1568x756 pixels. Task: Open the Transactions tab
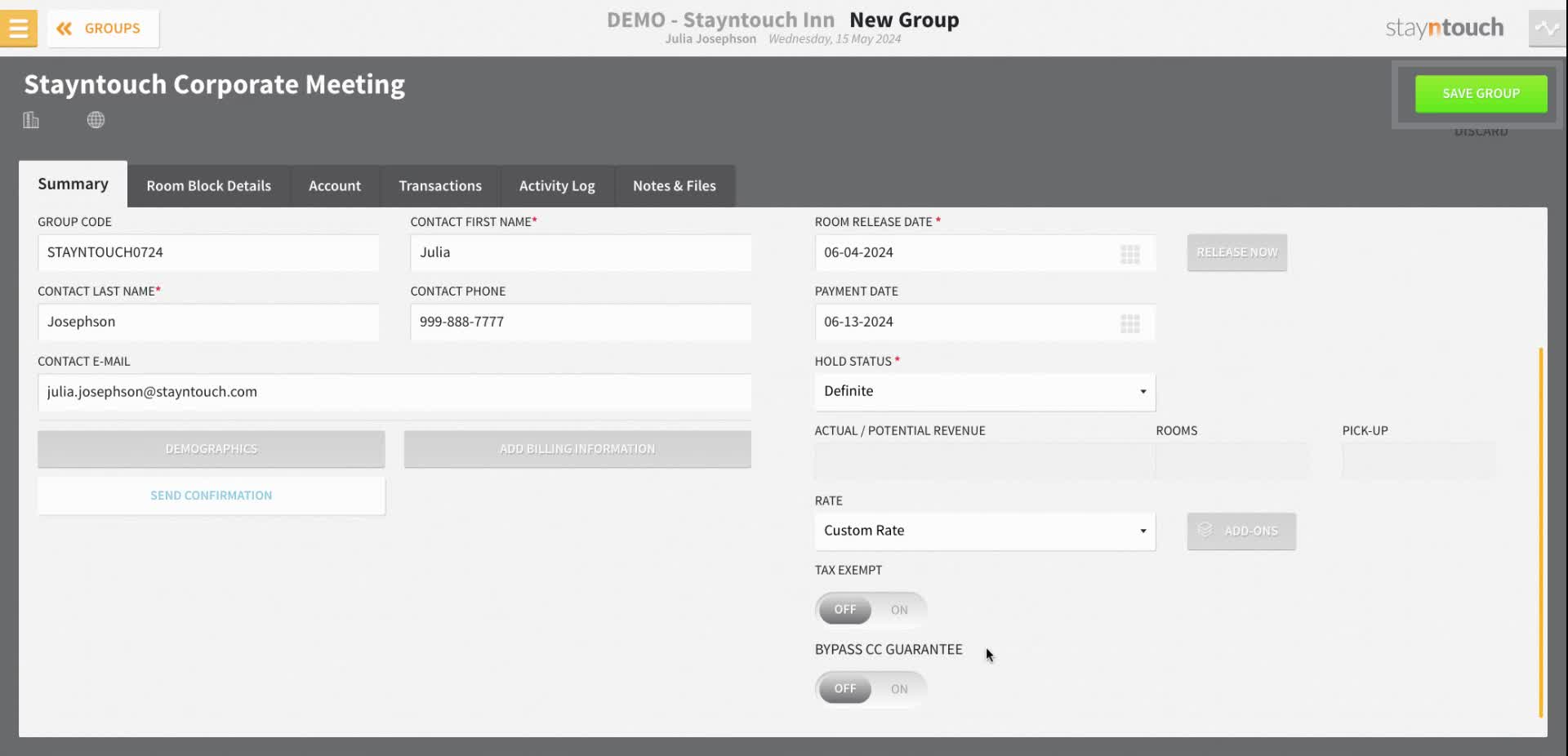[440, 186]
